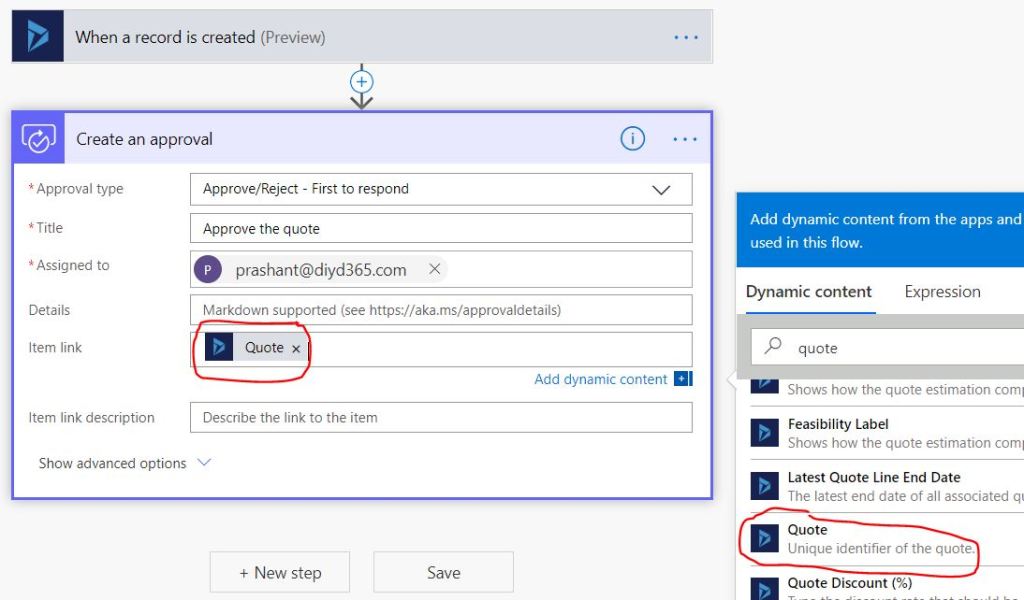Click the New step button
Viewport: 1024px width, 600px height.
[x=279, y=572]
